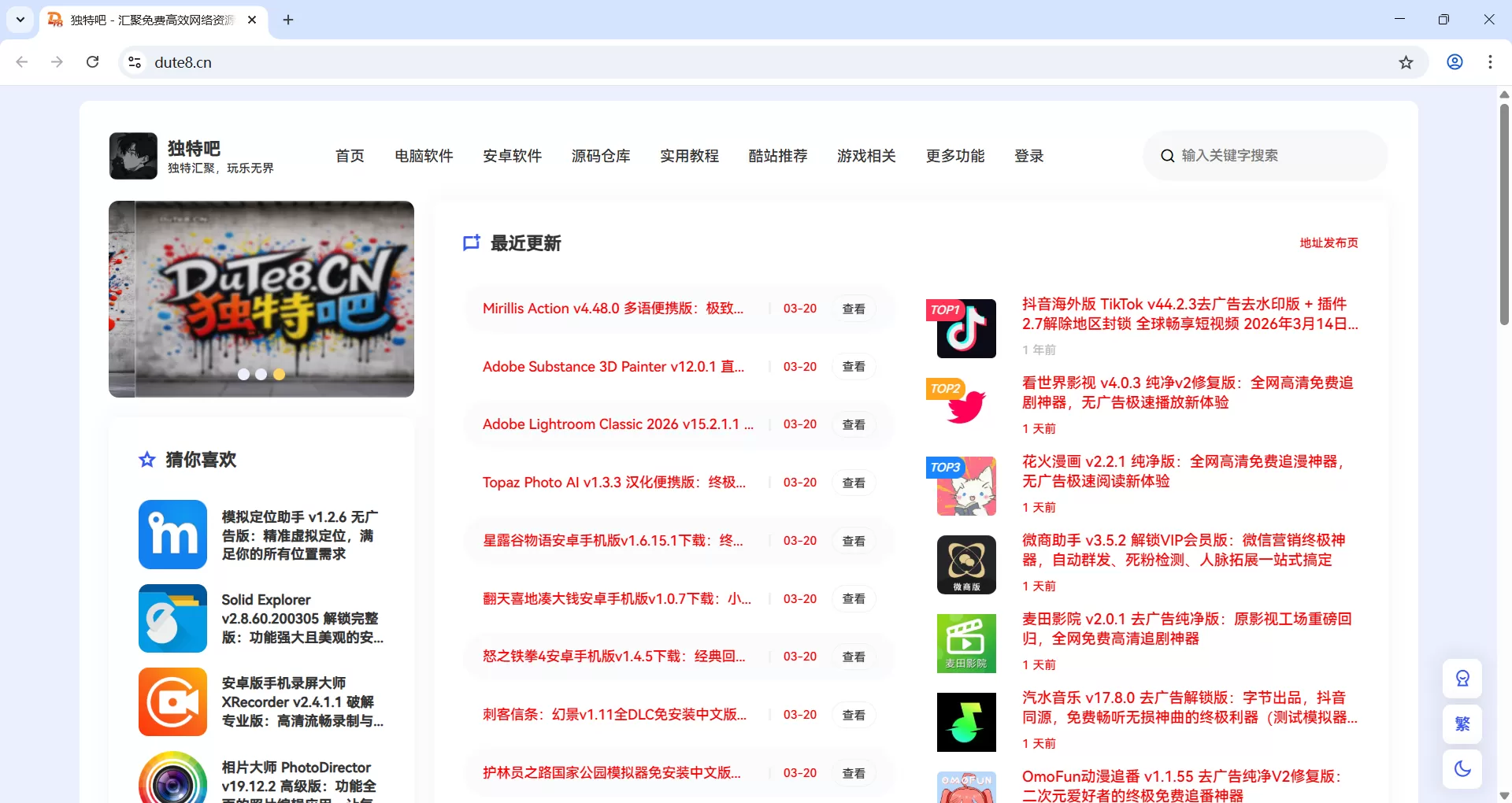The height and width of the screenshot is (803, 1512).
Task: Click the Twitter bird icon for 看世界影视
Action: click(x=965, y=407)
